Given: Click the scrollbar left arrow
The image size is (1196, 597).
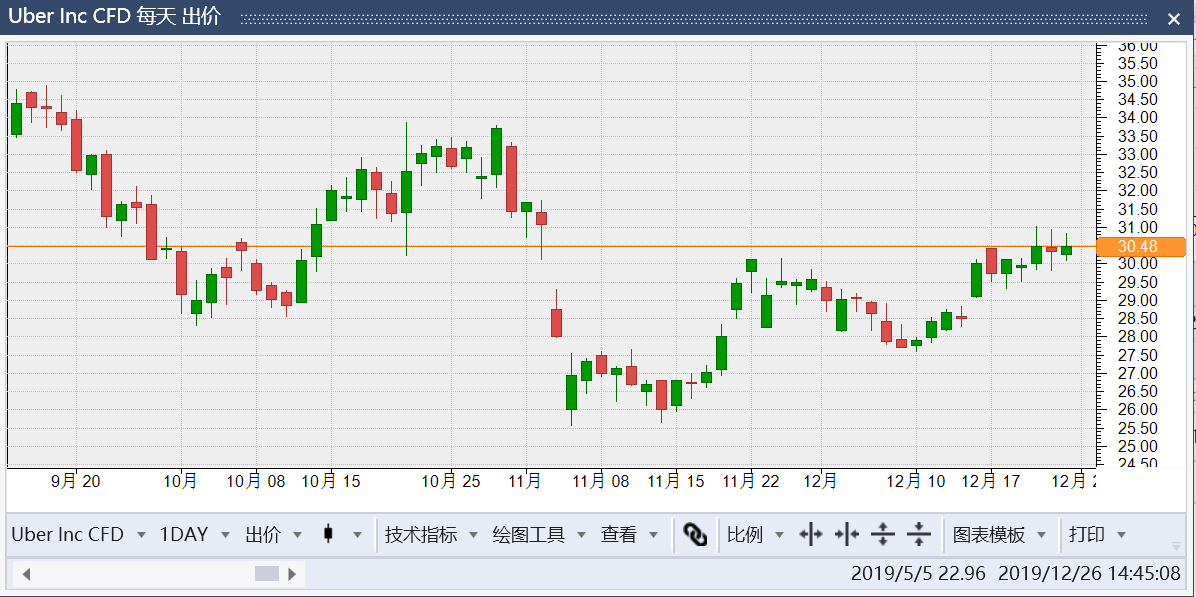Looking at the screenshot, I should tap(26, 574).
